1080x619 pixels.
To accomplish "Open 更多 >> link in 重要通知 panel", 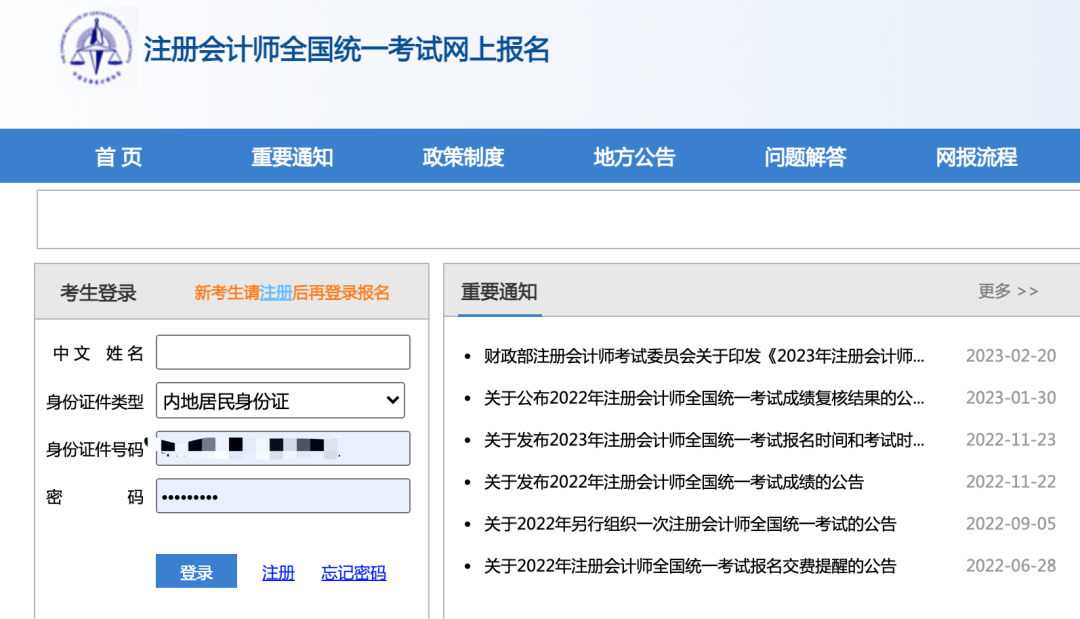I will pos(1008,291).
